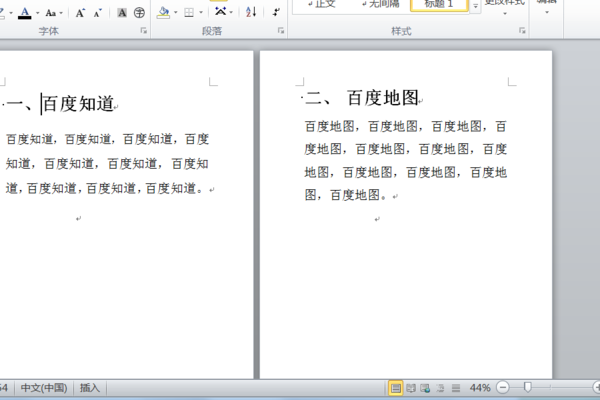
Task: Switch to Web Layout view
Action: [x=425, y=388]
